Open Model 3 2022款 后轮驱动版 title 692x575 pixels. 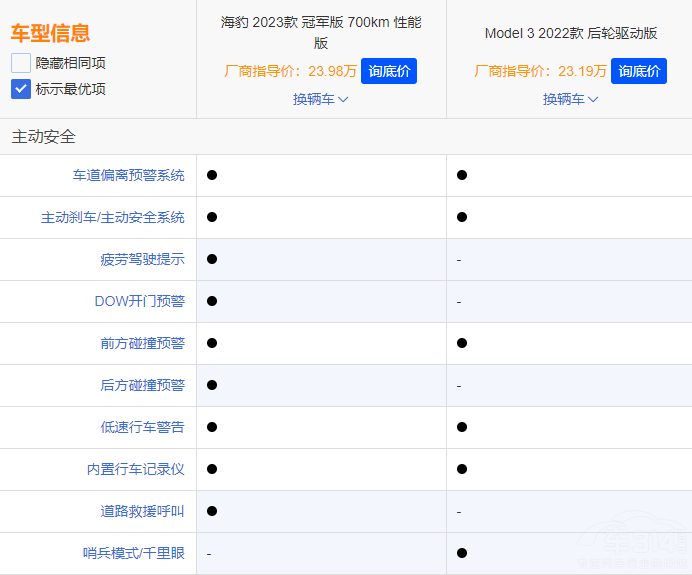[570, 33]
